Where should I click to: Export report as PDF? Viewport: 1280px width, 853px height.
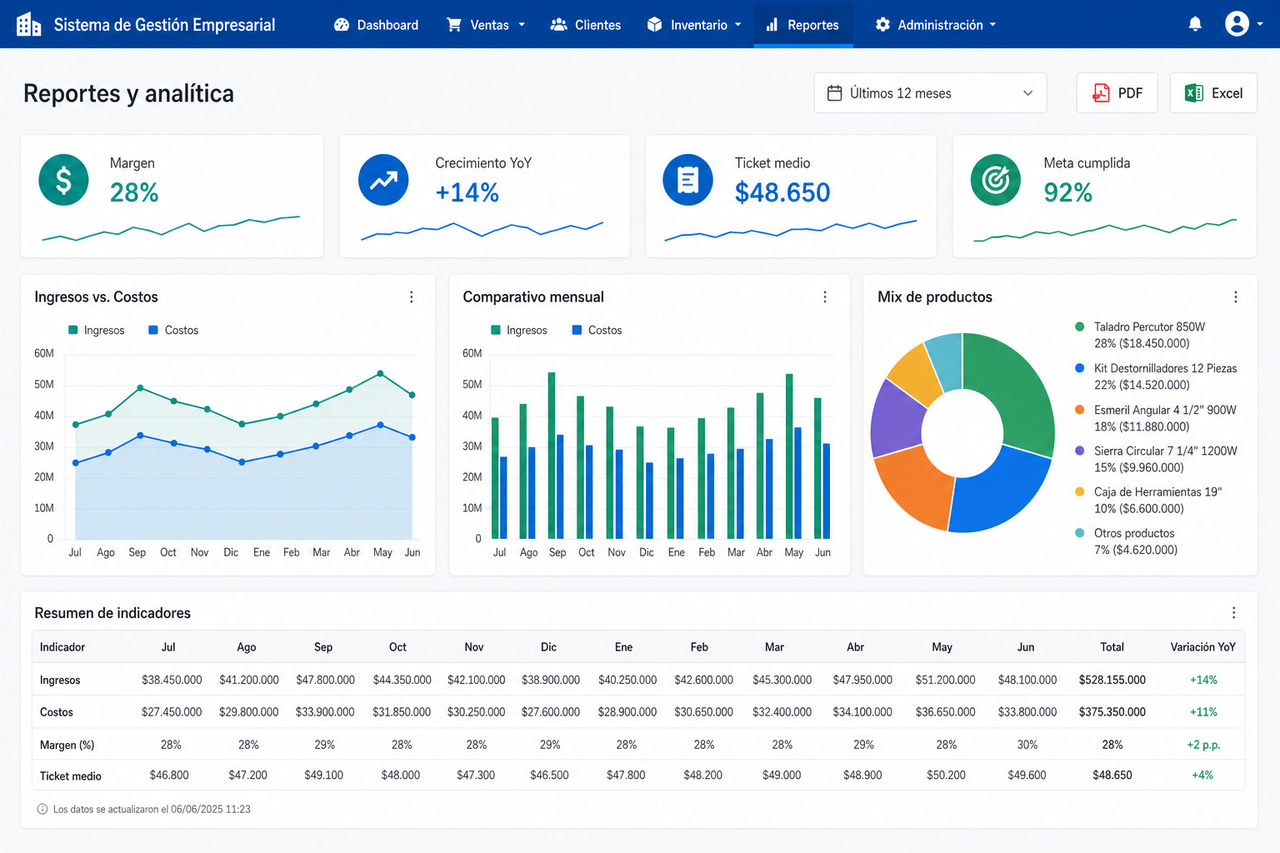(x=1117, y=93)
